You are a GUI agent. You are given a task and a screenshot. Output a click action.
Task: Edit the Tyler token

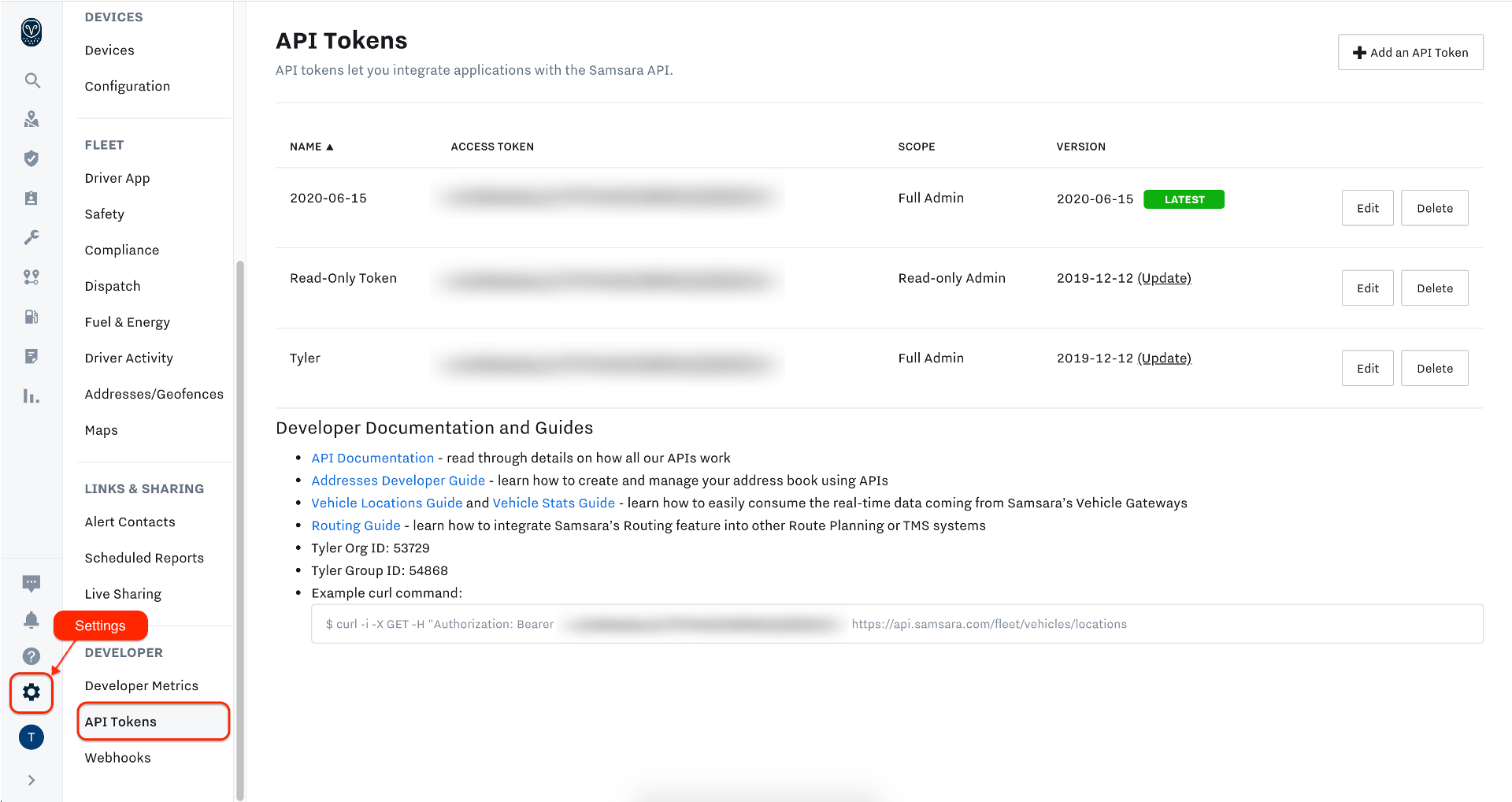pyautogui.click(x=1368, y=368)
